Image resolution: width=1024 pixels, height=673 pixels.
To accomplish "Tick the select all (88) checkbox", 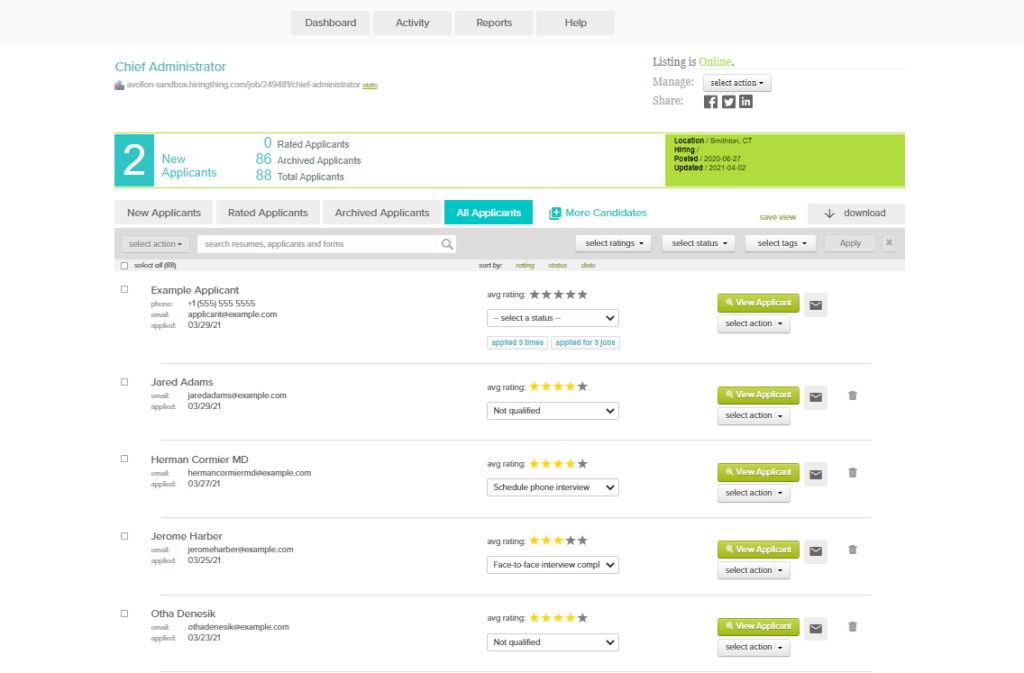I will pos(124,266).
